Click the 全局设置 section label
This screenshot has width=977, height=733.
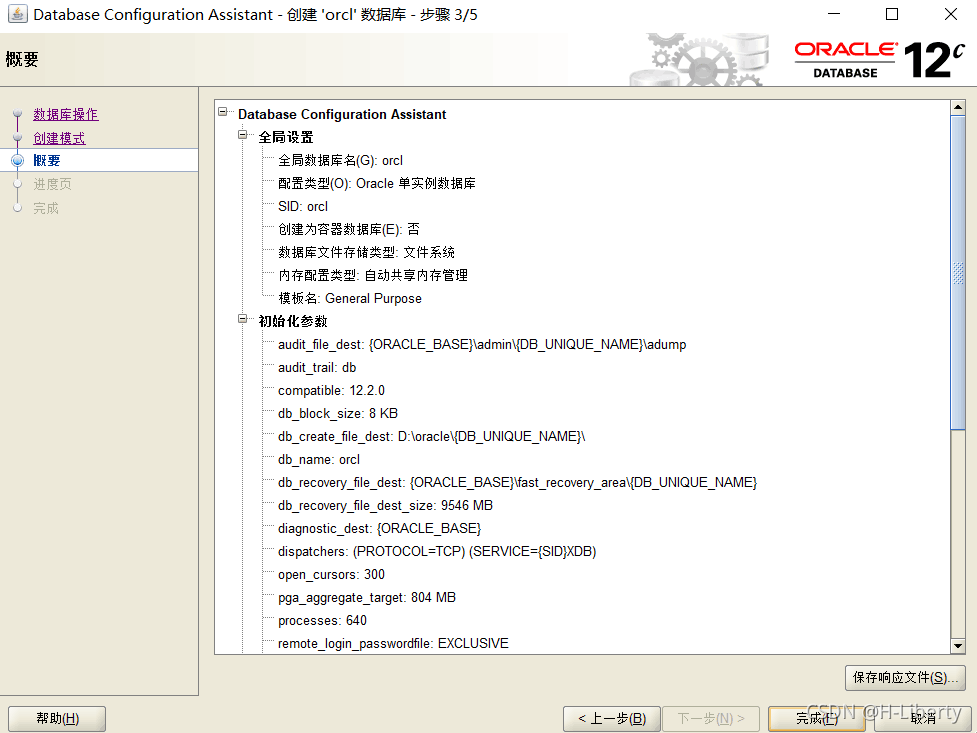(x=286, y=137)
